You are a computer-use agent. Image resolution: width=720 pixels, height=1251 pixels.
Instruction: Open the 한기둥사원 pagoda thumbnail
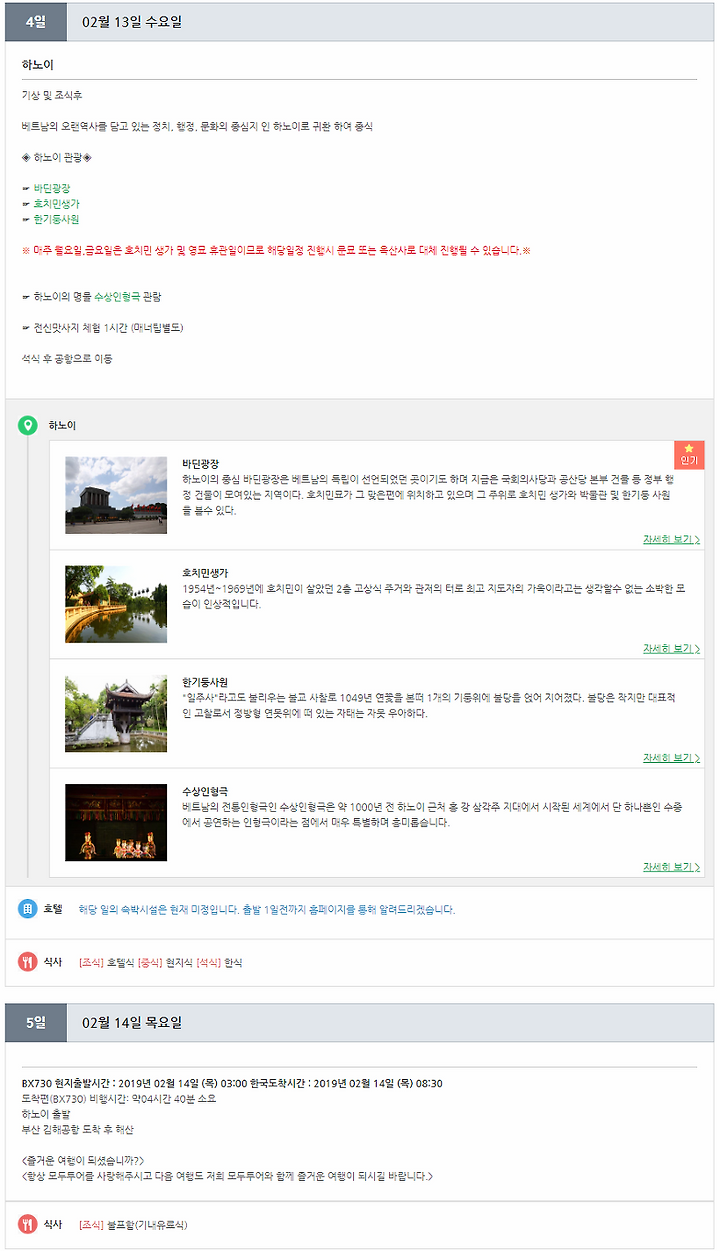click(116, 713)
